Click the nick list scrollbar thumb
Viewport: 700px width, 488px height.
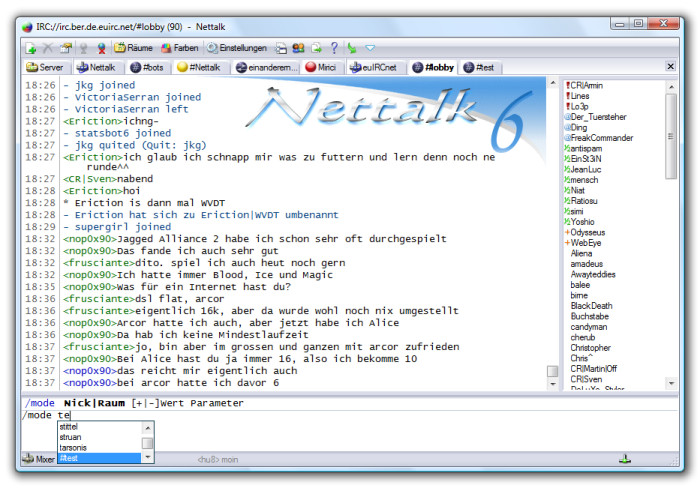pyautogui.click(x=671, y=136)
